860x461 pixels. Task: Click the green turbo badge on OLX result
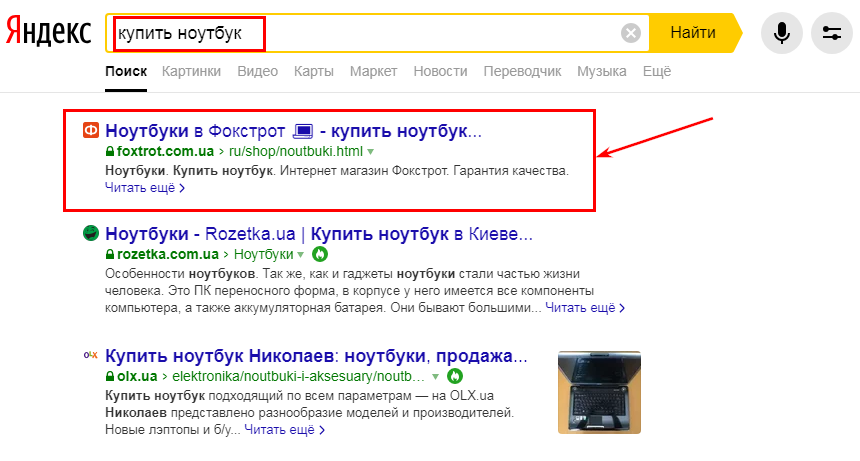point(455,376)
